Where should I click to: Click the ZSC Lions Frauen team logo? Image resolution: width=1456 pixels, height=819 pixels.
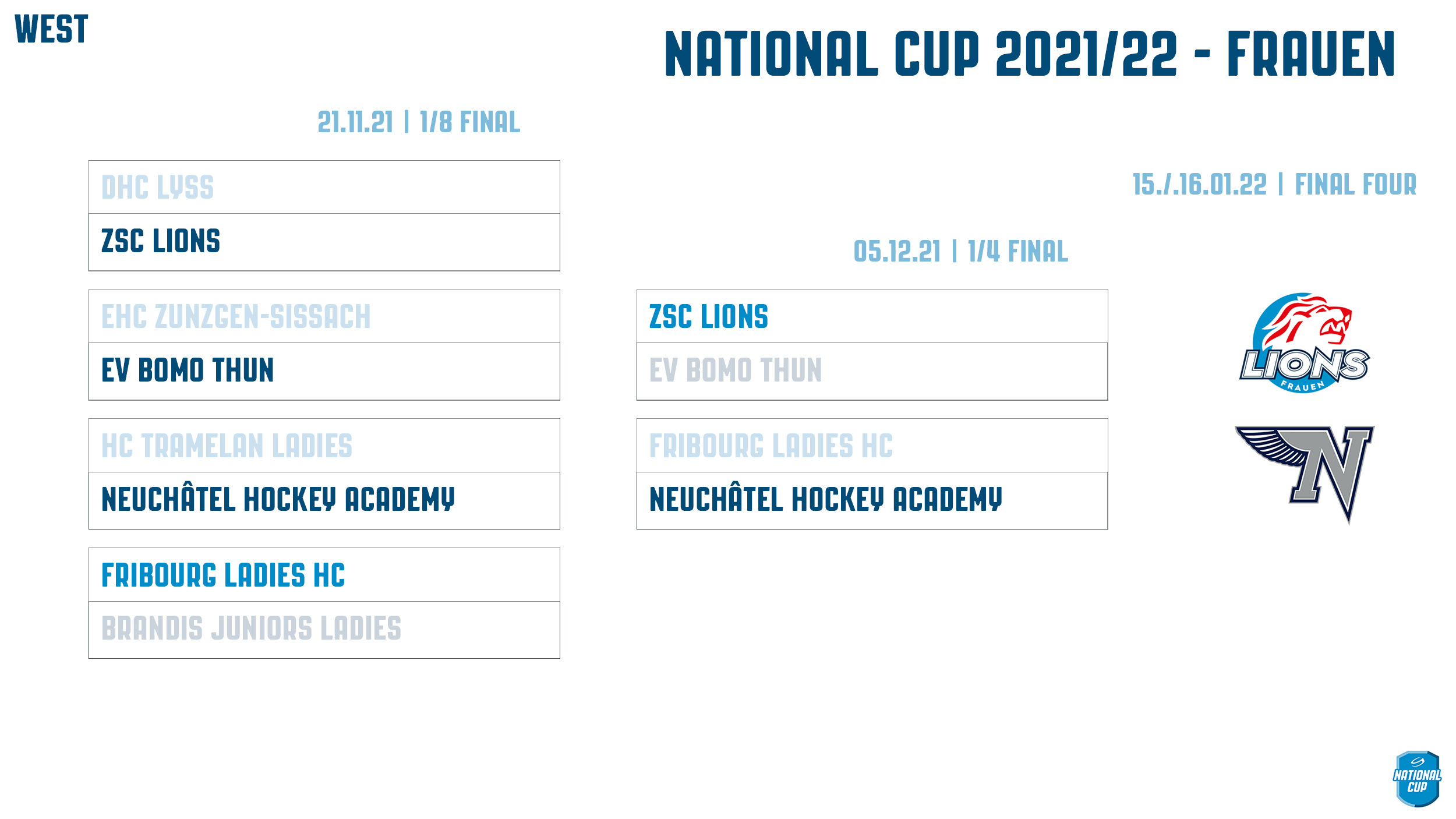(1304, 343)
